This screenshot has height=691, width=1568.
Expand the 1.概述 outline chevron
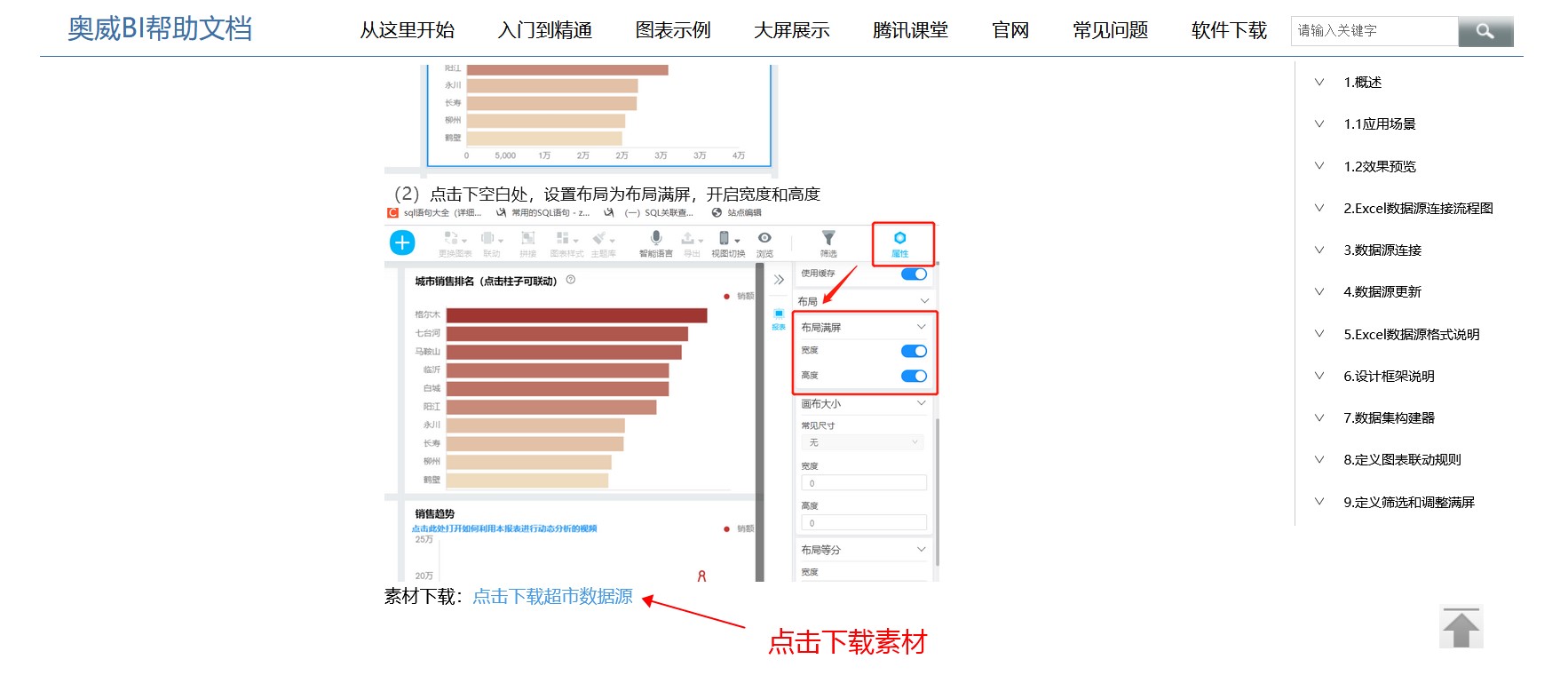click(1319, 82)
